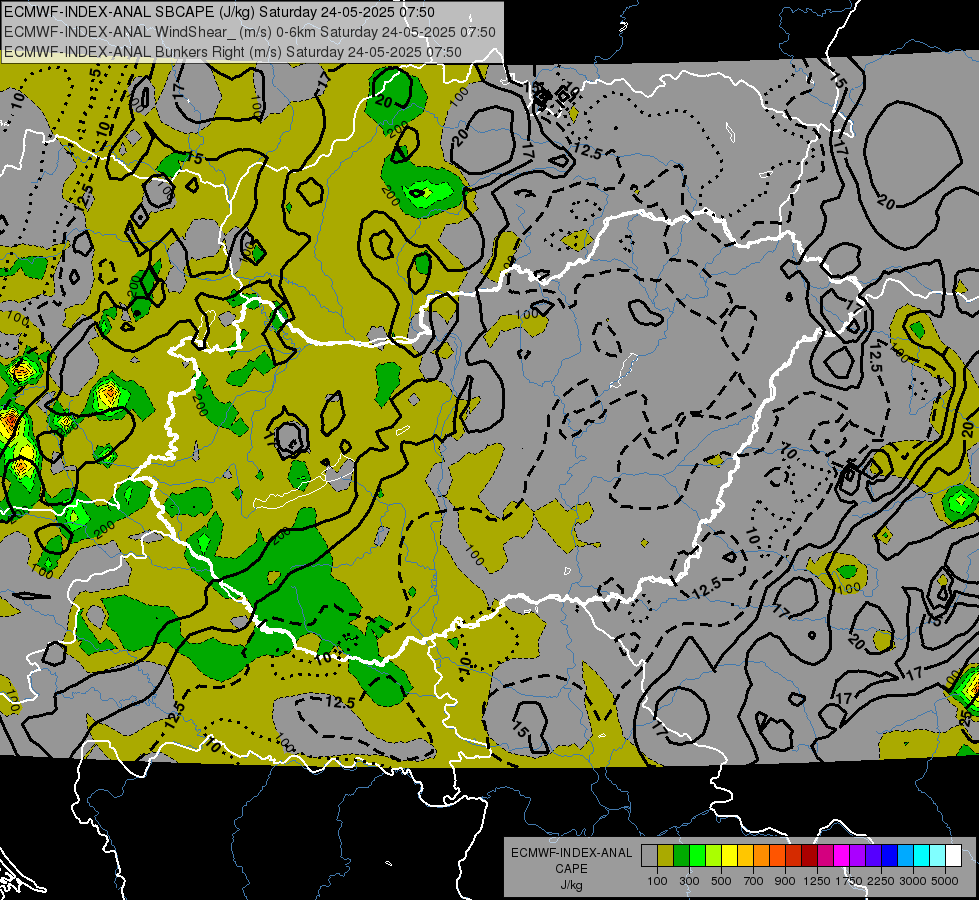This screenshot has height=900, width=979.
Task: Click the 1250 value under the legend
Action: coord(817,881)
